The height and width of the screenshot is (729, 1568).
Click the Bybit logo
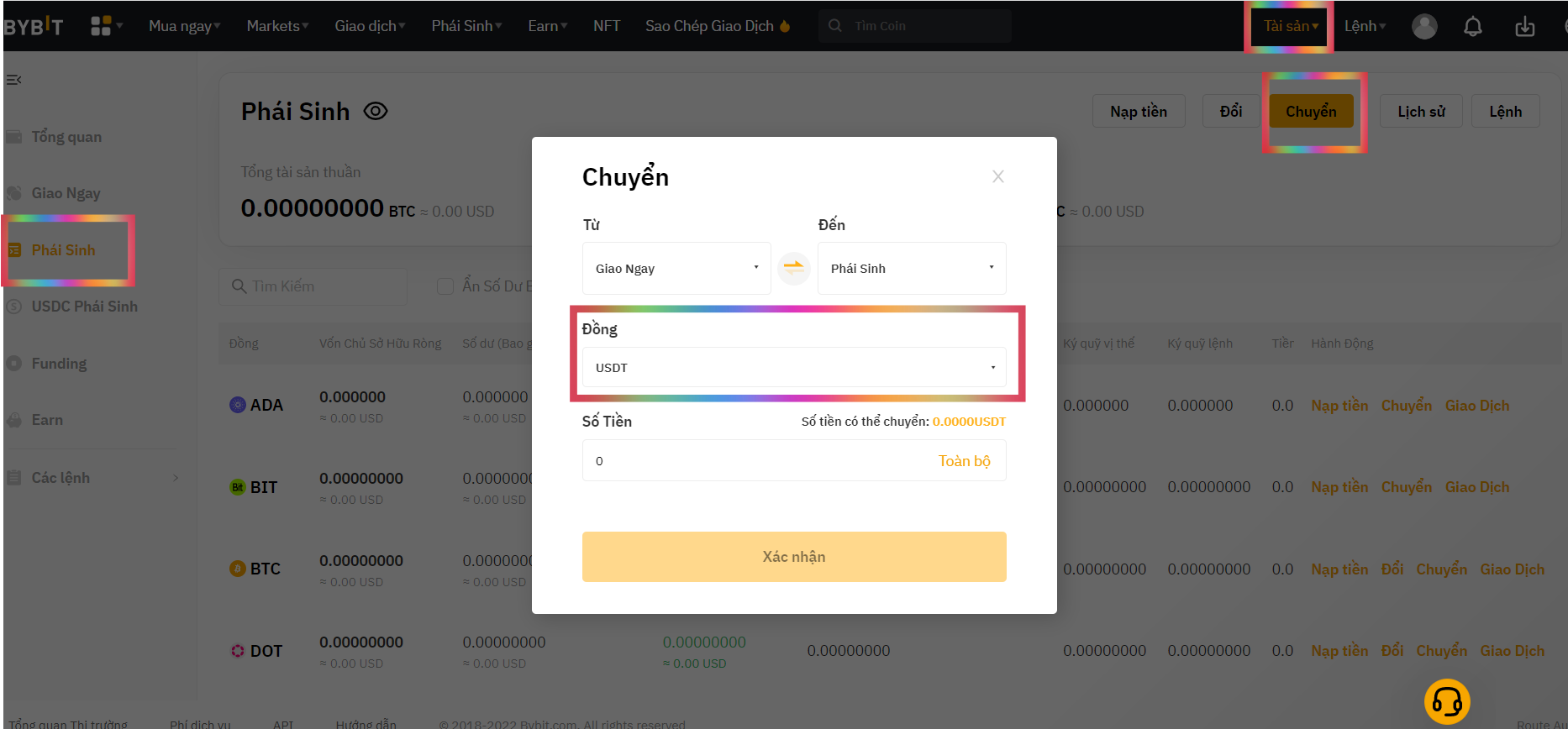tap(34, 26)
